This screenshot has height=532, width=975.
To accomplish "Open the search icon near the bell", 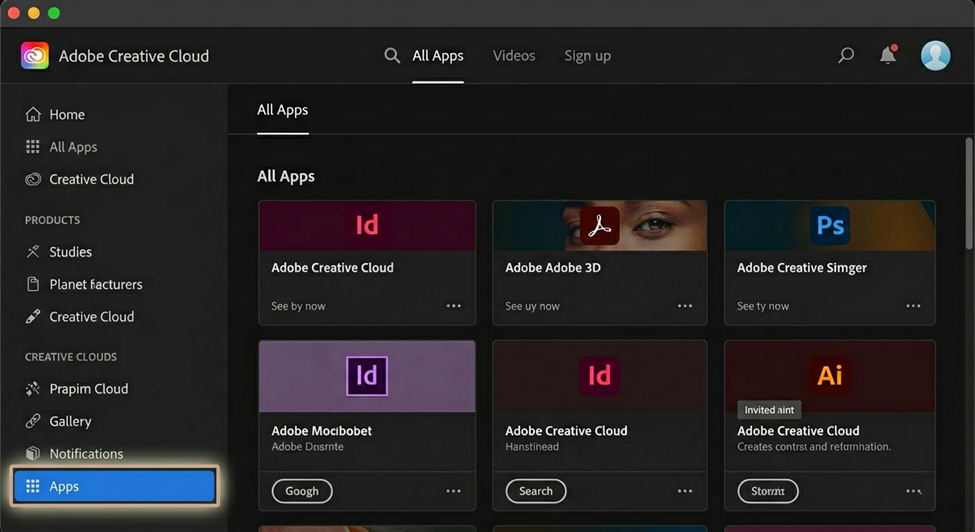I will click(x=846, y=55).
